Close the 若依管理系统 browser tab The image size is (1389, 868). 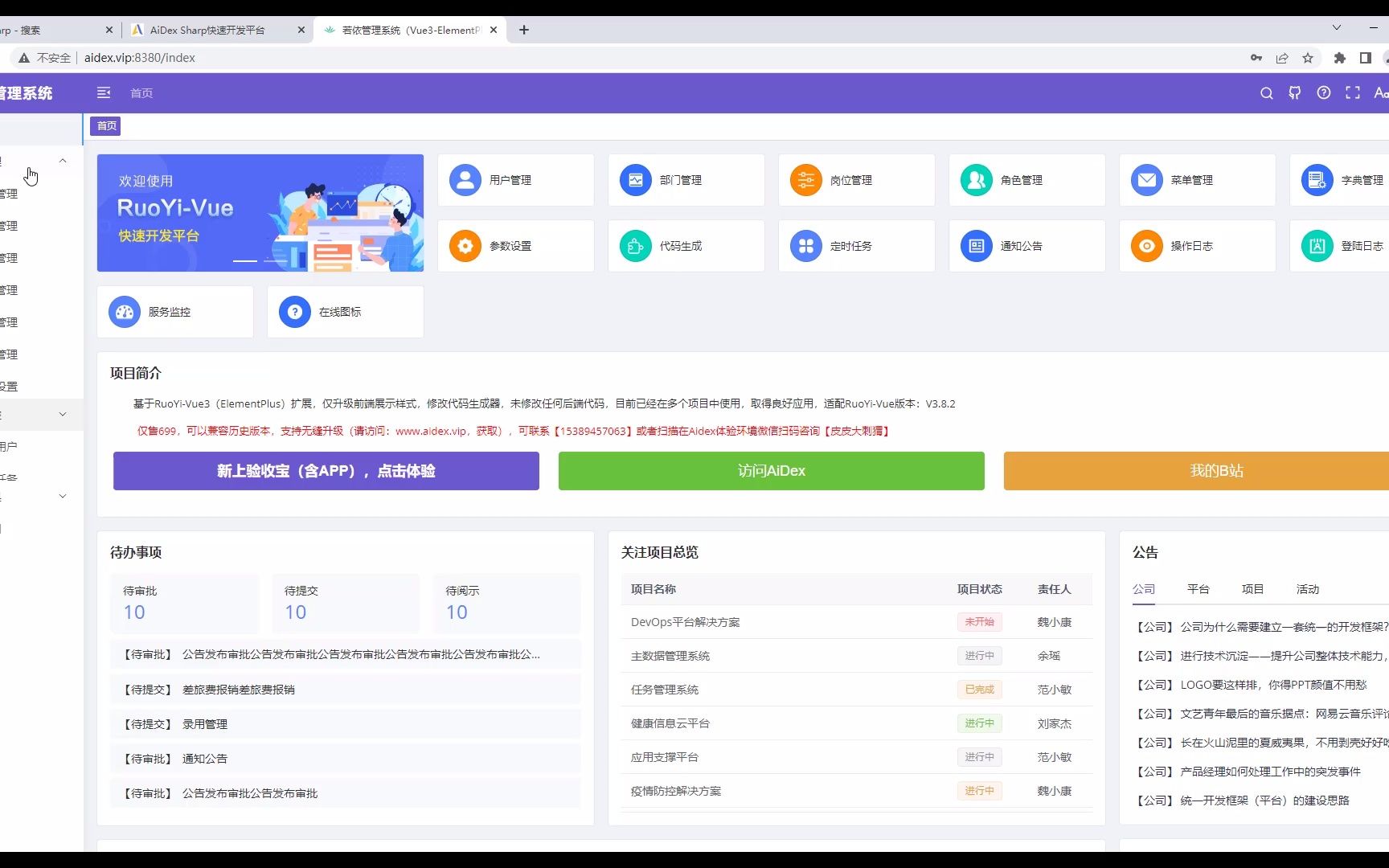coord(494,30)
